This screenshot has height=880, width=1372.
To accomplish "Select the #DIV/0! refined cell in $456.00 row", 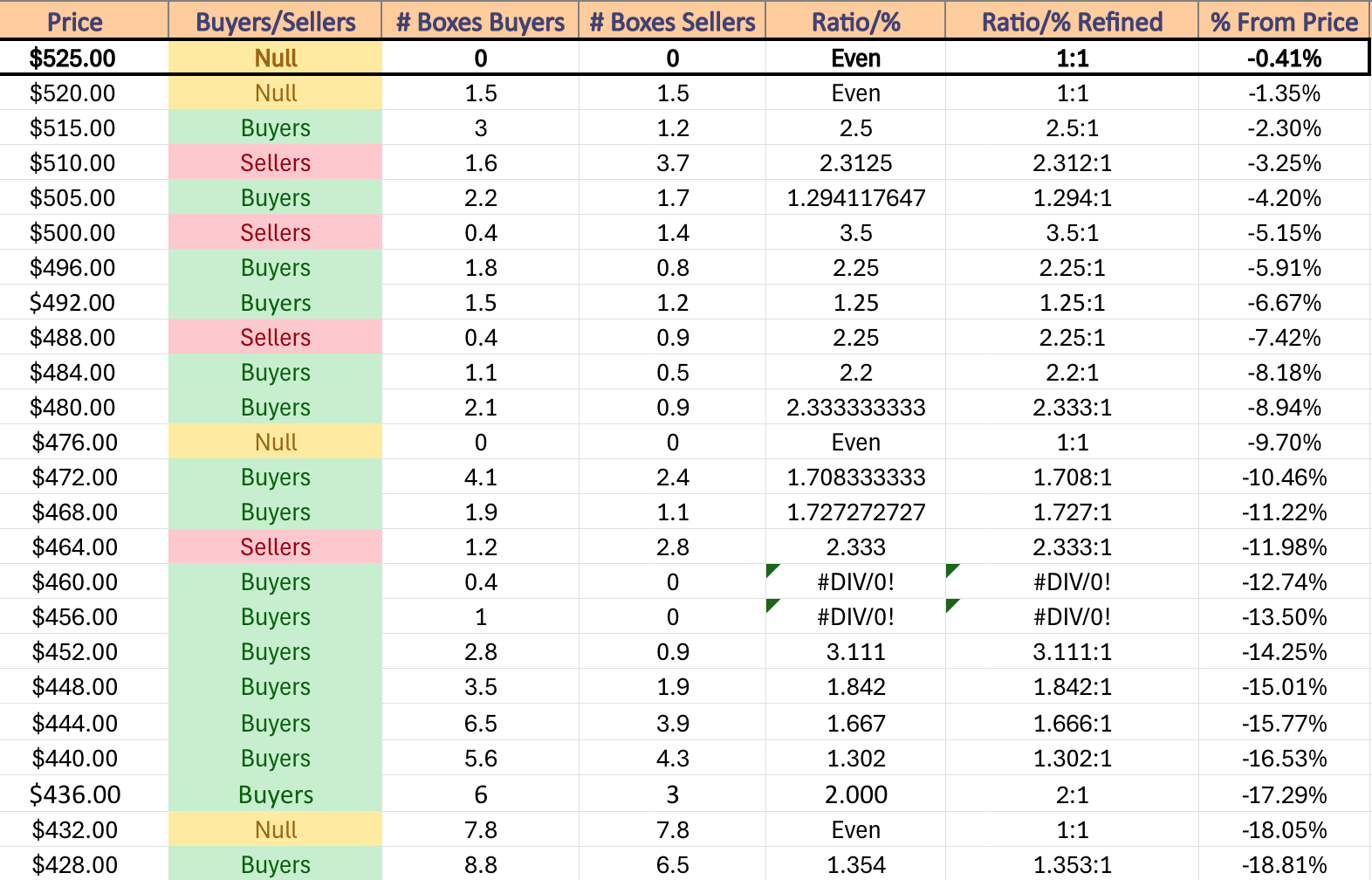I will 1072,616.
